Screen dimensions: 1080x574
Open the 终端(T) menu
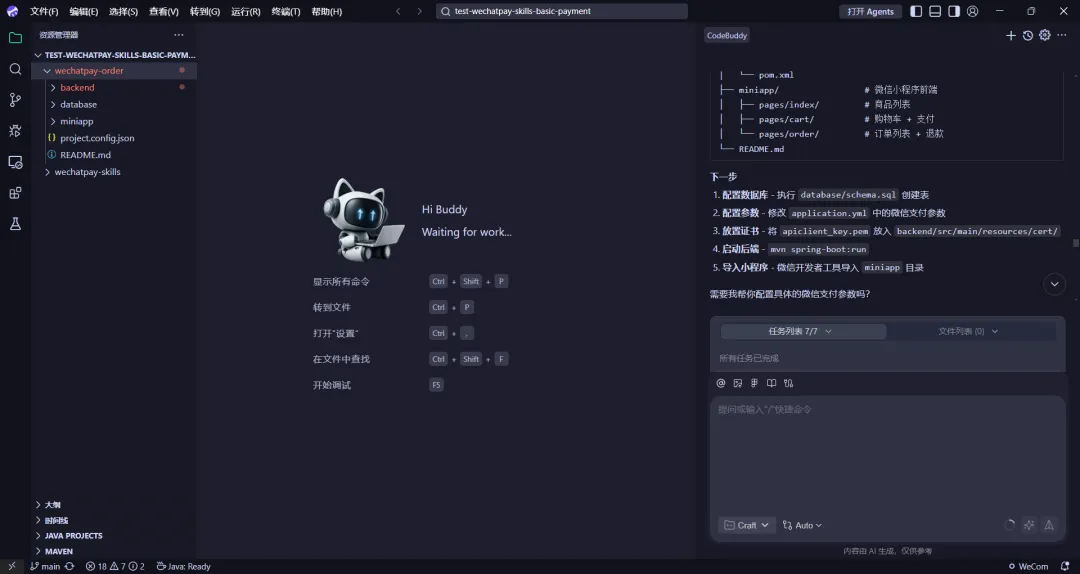click(x=286, y=11)
